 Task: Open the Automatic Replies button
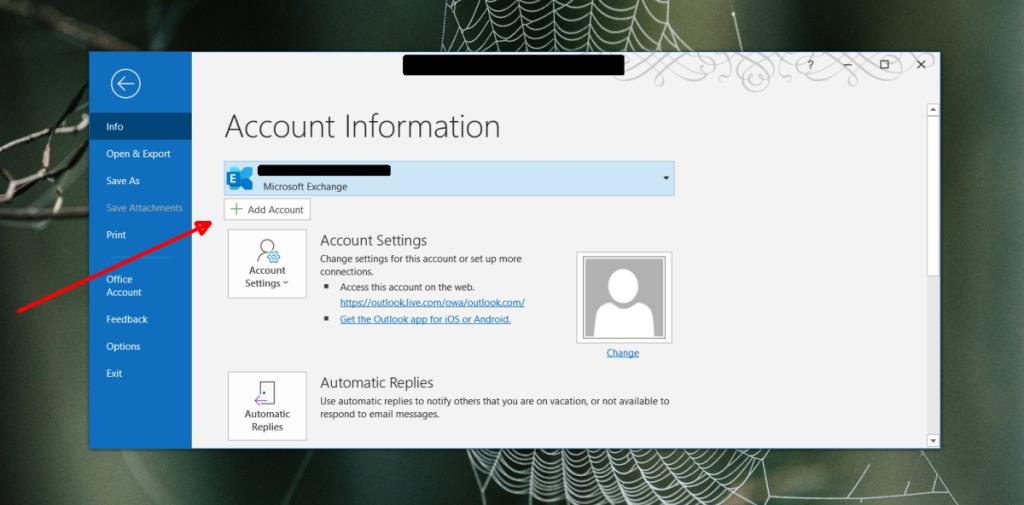click(267, 406)
